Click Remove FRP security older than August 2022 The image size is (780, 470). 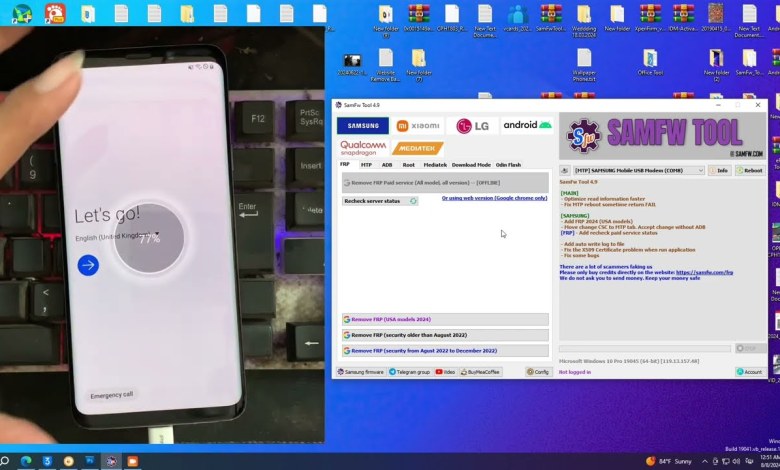click(445, 335)
